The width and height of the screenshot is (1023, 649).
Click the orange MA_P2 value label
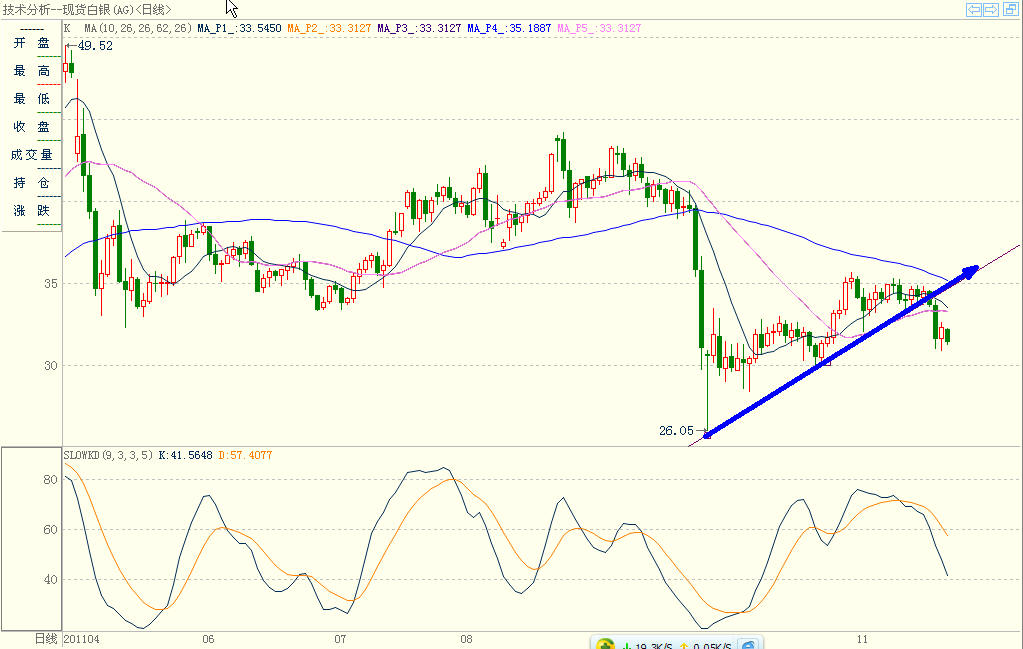tap(329, 28)
